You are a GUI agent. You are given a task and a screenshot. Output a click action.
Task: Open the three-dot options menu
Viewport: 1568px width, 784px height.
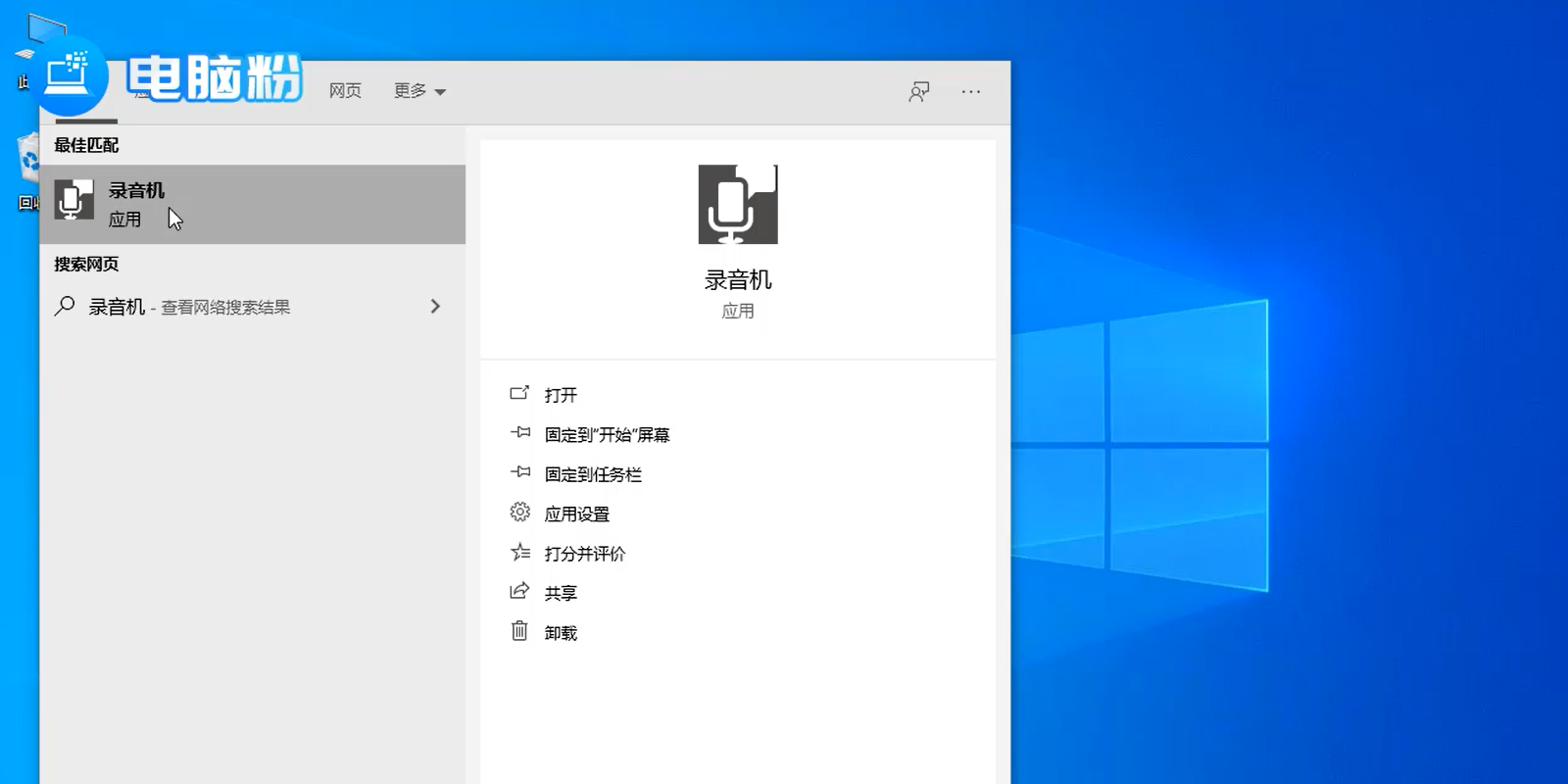[x=971, y=92]
